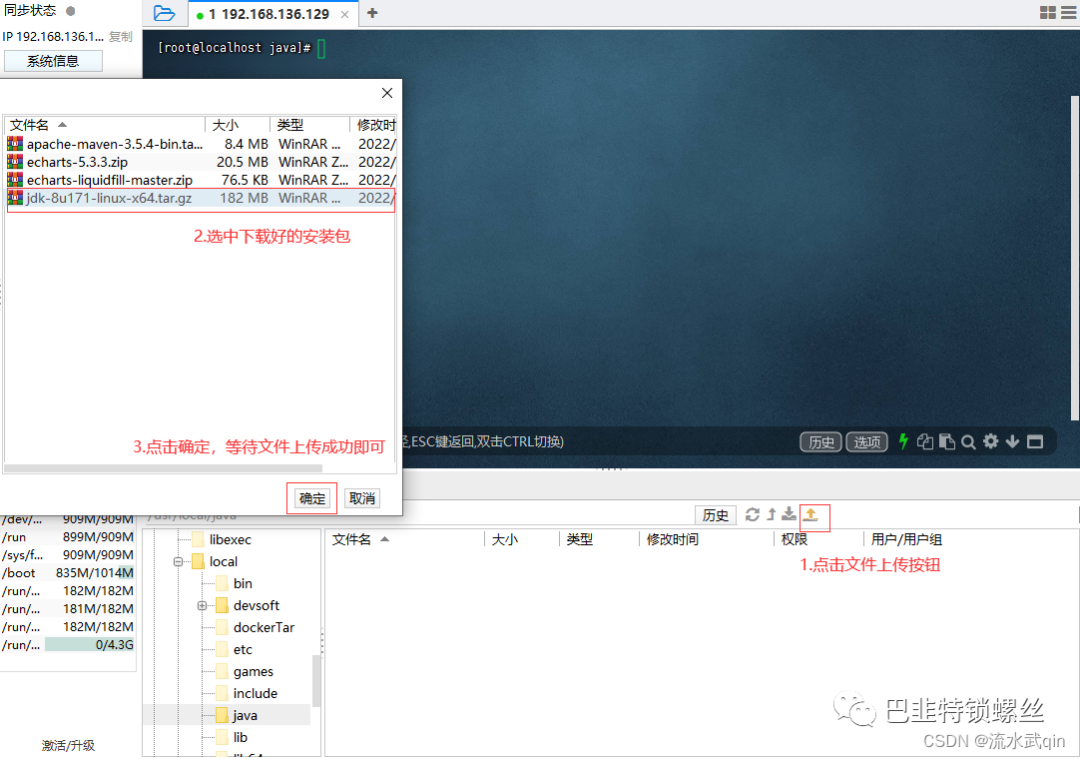Viewport: 1080px width, 759px height.
Task: Sort remote files by 用户/用户组 column
Action: (x=906, y=539)
